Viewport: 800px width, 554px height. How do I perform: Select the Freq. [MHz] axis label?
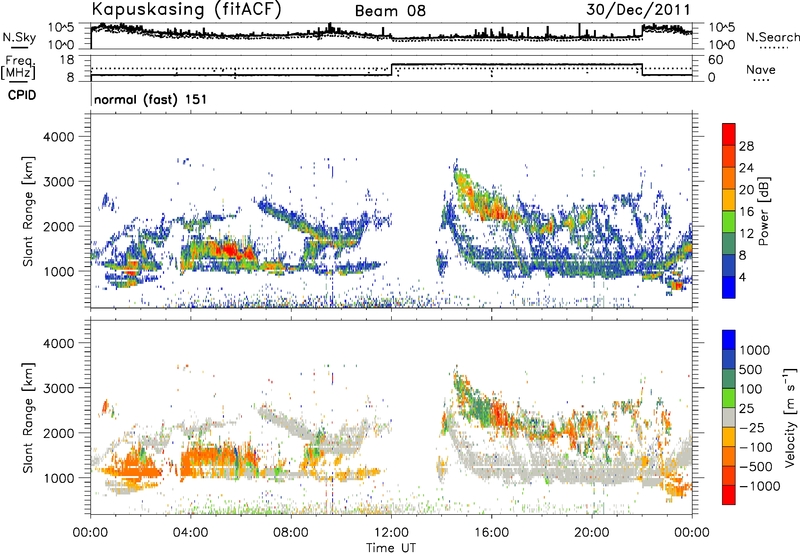click(x=18, y=67)
